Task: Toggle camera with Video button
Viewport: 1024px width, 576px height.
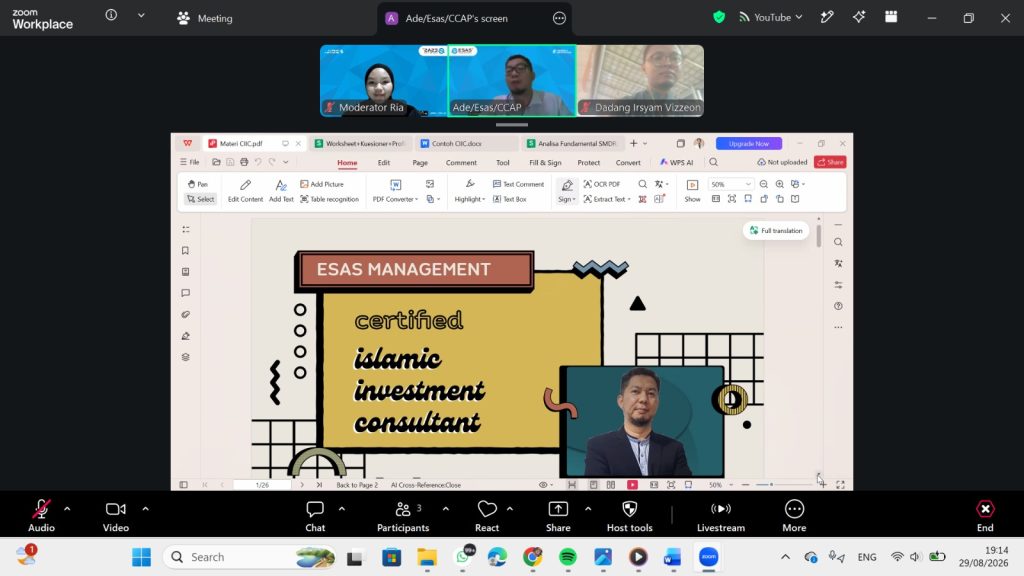Action: tap(116, 515)
